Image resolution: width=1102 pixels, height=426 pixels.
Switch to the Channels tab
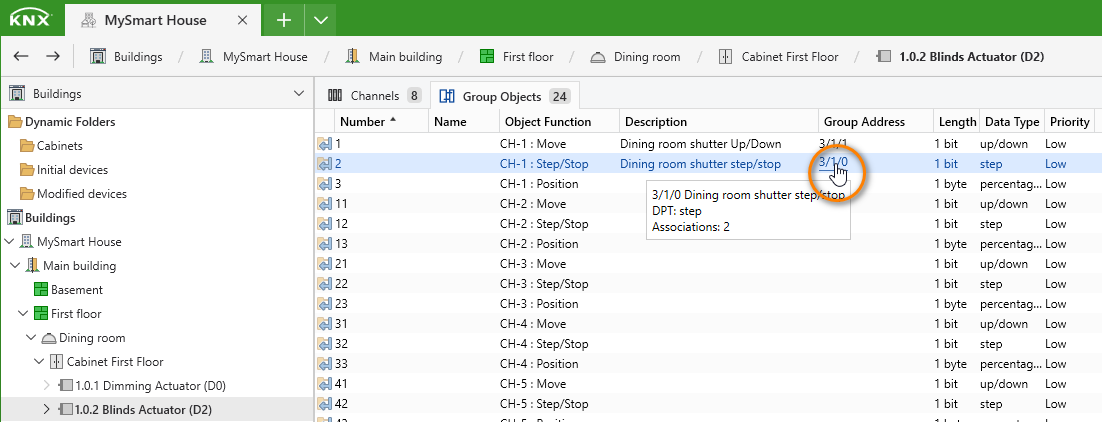[374, 96]
